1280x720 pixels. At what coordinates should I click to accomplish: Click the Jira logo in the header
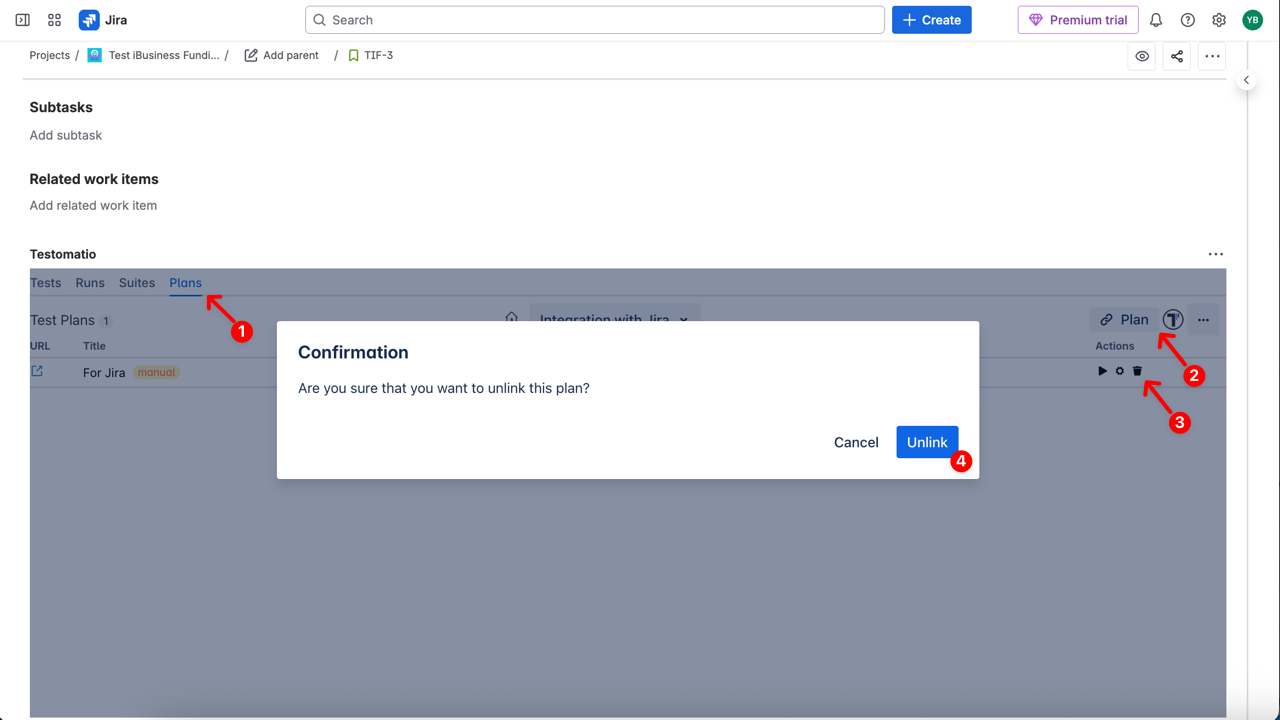pos(103,20)
